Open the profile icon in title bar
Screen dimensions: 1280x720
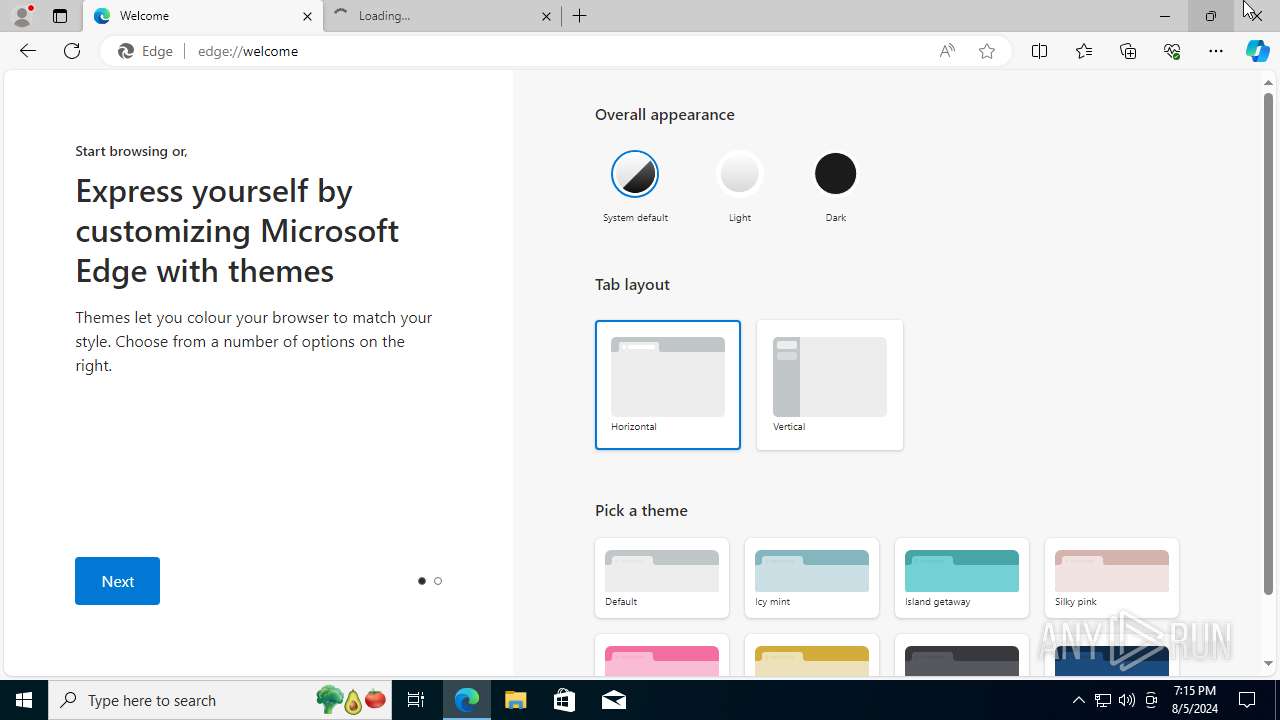tap(22, 16)
